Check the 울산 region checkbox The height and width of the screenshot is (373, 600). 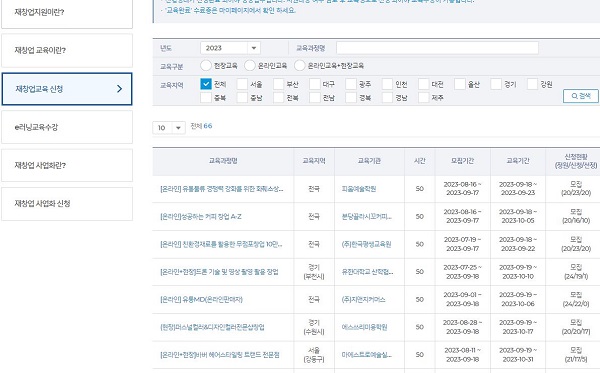click(460, 84)
